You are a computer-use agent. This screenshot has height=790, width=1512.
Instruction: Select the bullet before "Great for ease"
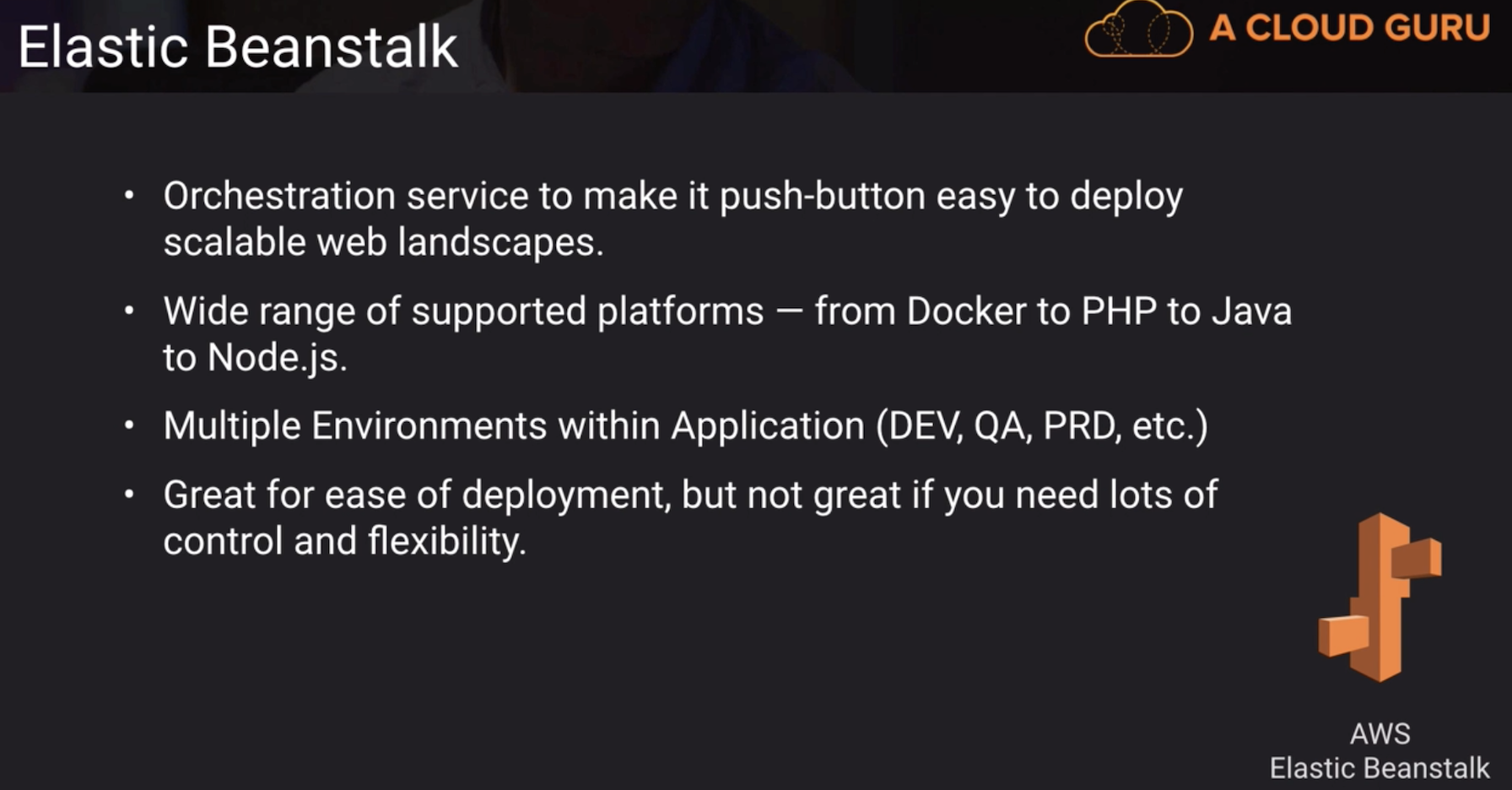pyautogui.click(x=129, y=495)
